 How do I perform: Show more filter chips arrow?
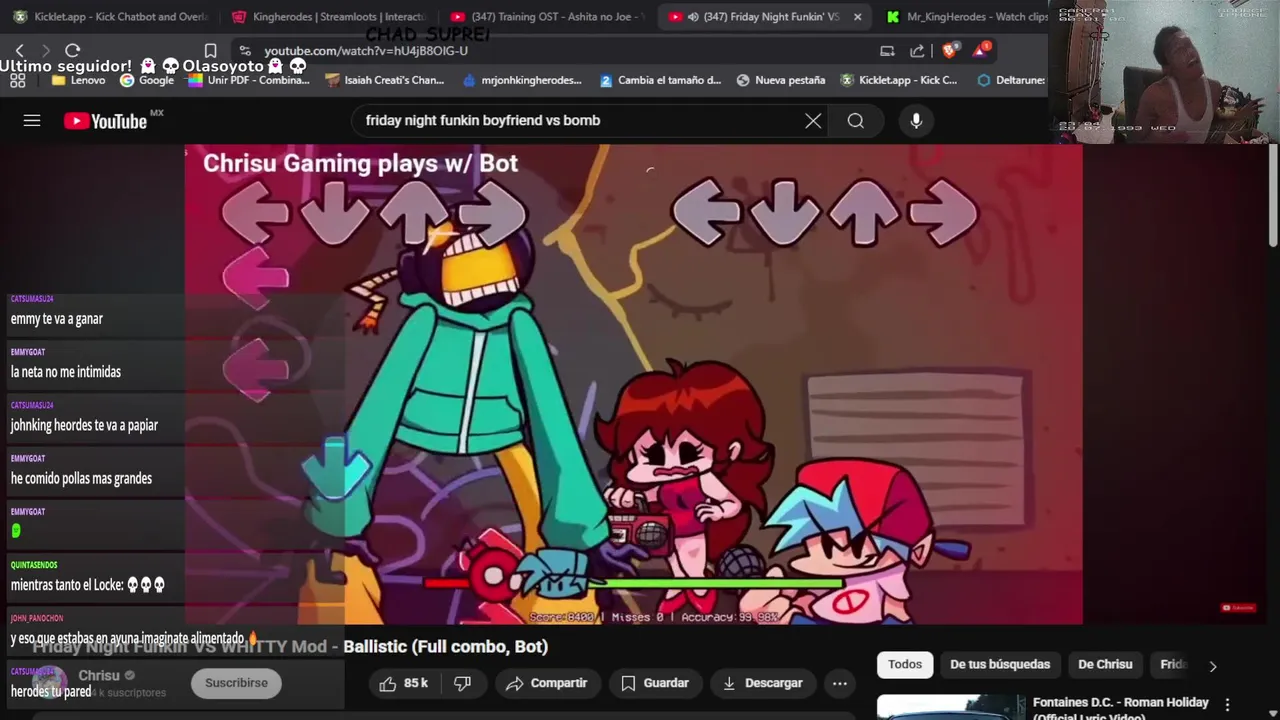click(1213, 666)
